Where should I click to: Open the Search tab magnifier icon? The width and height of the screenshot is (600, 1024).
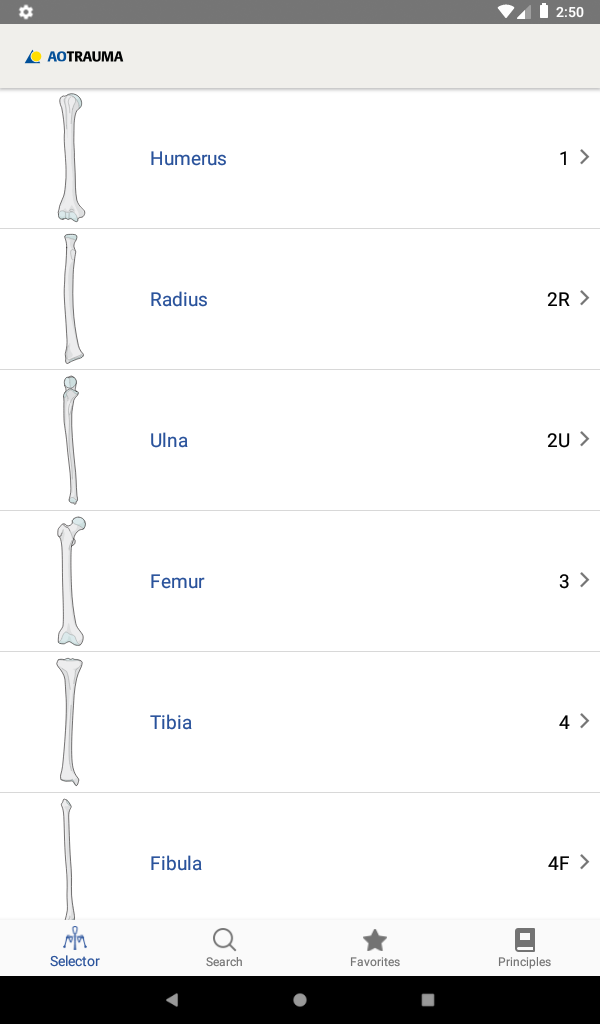pyautogui.click(x=224, y=940)
